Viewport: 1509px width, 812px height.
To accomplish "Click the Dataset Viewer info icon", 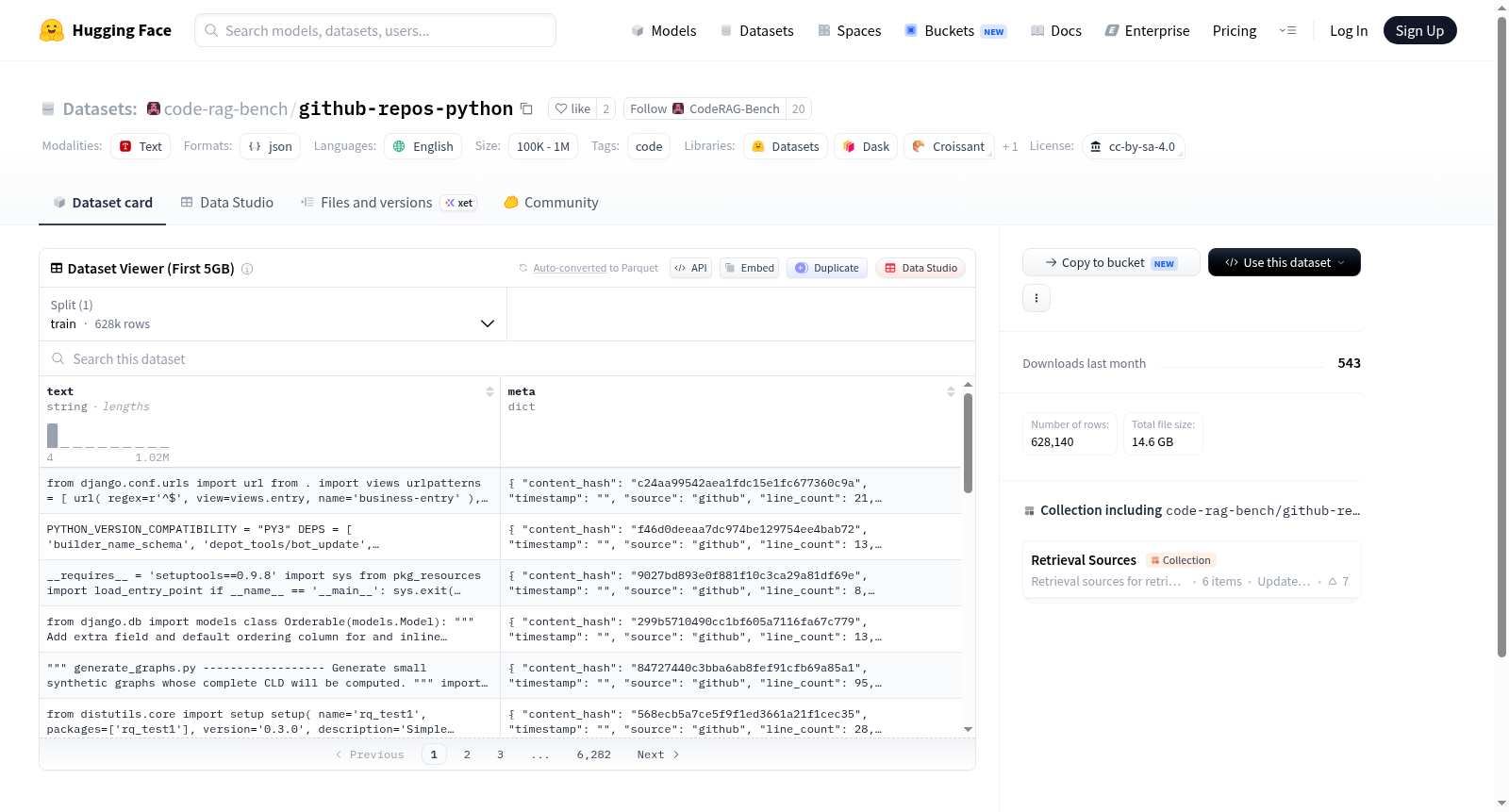I will click(x=247, y=269).
